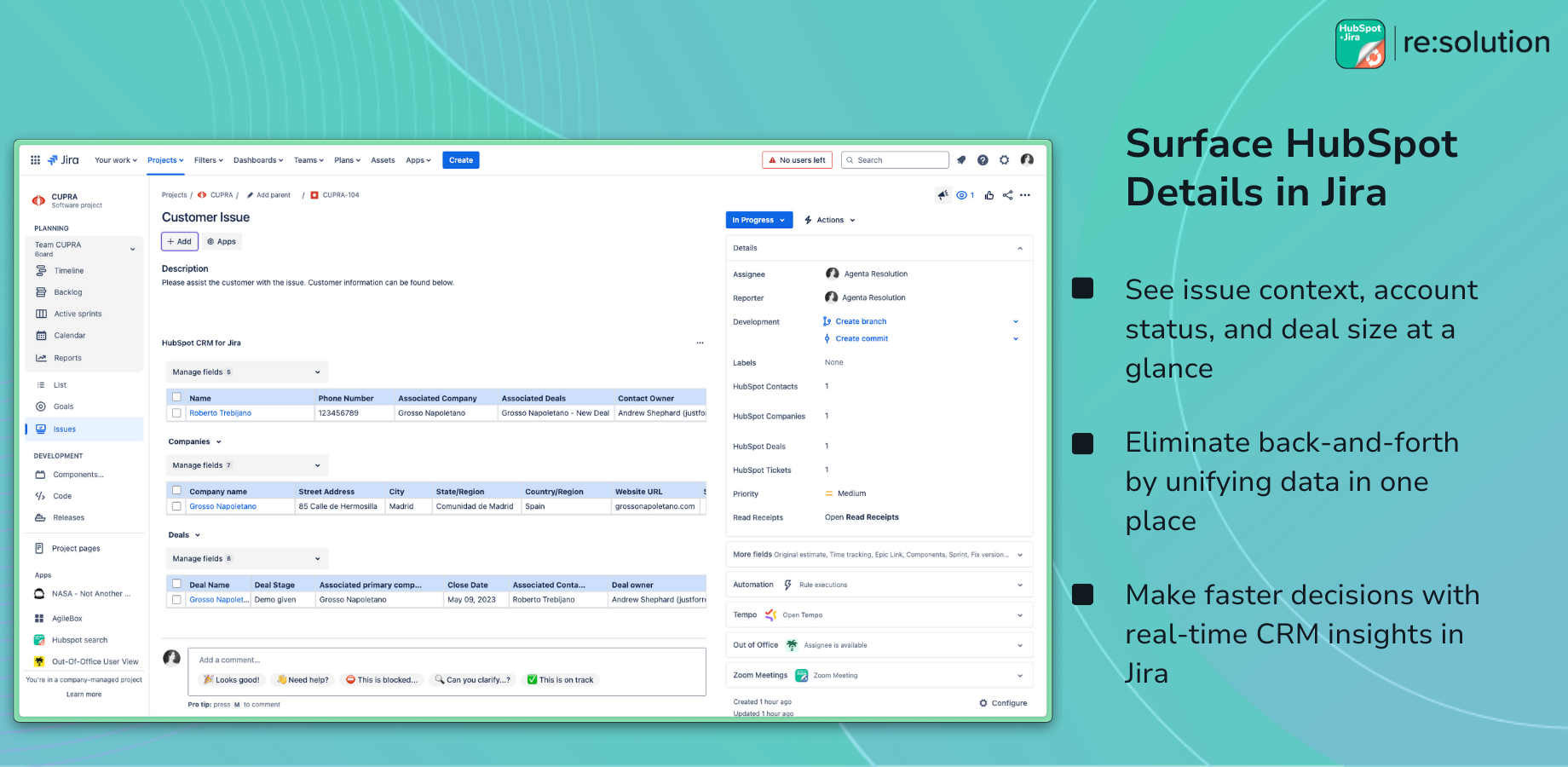Open the Filters menu
Viewport: 1568px width, 767px height.
(x=209, y=160)
